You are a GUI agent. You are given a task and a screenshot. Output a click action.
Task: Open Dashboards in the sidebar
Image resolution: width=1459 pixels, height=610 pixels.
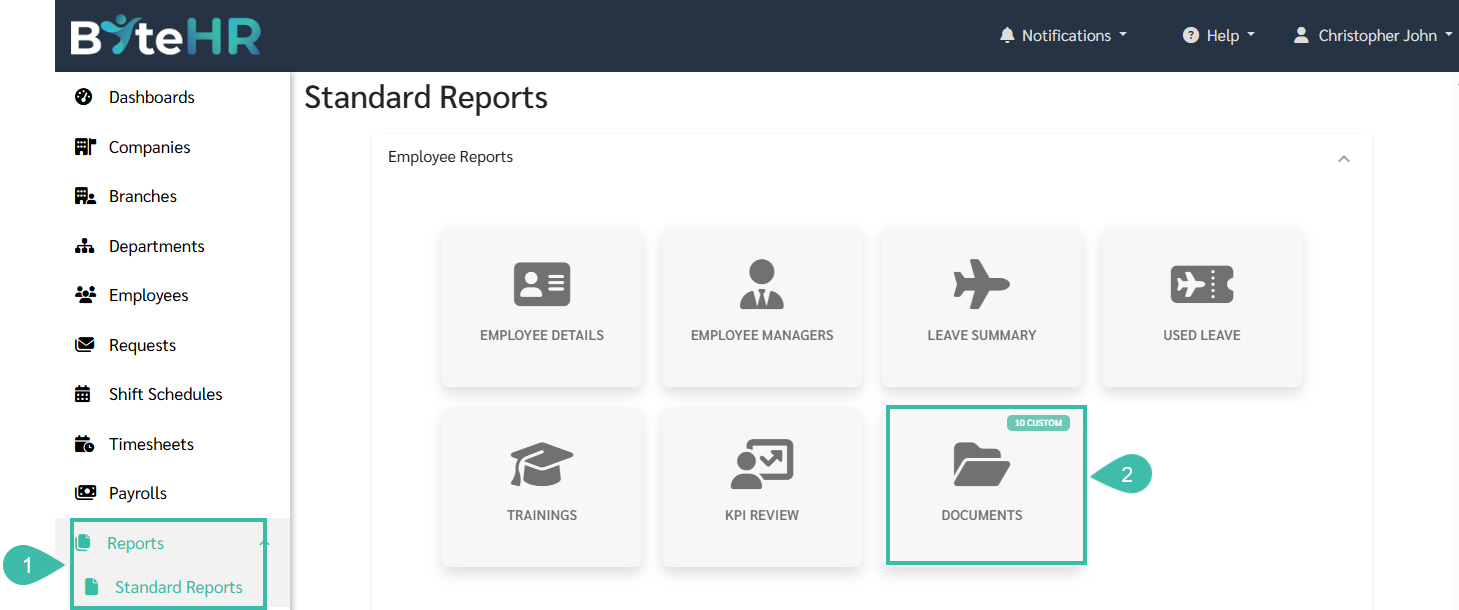(152, 97)
